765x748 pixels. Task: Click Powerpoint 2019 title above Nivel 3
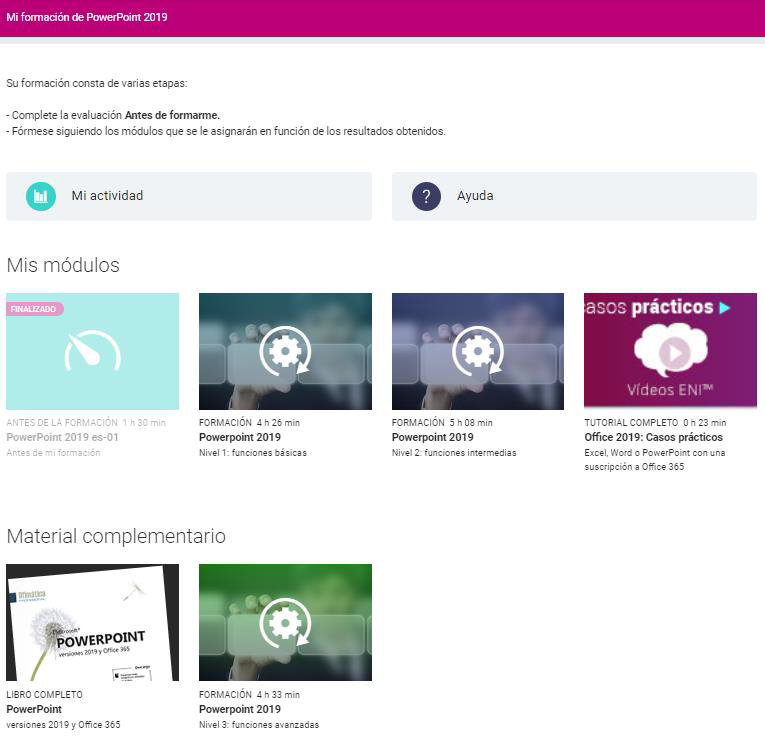click(240, 709)
